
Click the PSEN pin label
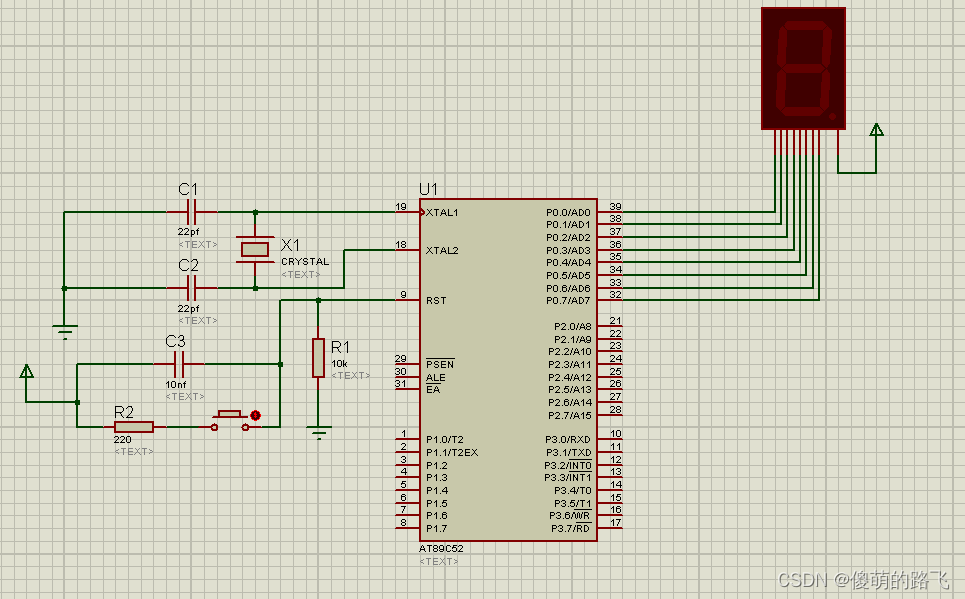[440, 364]
